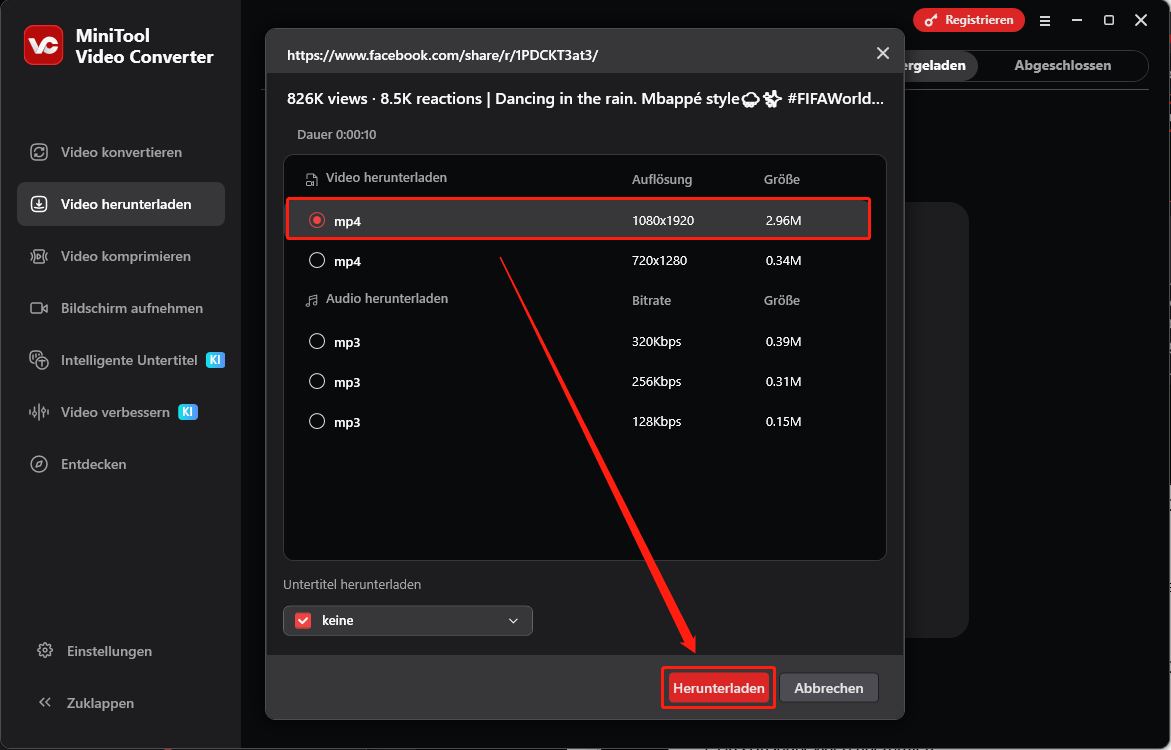
Task: Switch to the Abgeschlossen tab
Action: [x=1062, y=66]
